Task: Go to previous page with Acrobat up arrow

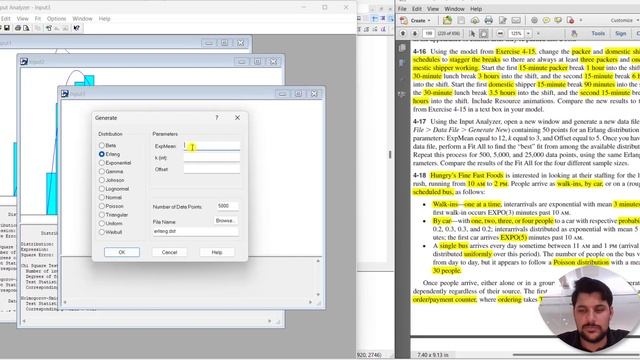Action: click(x=402, y=33)
